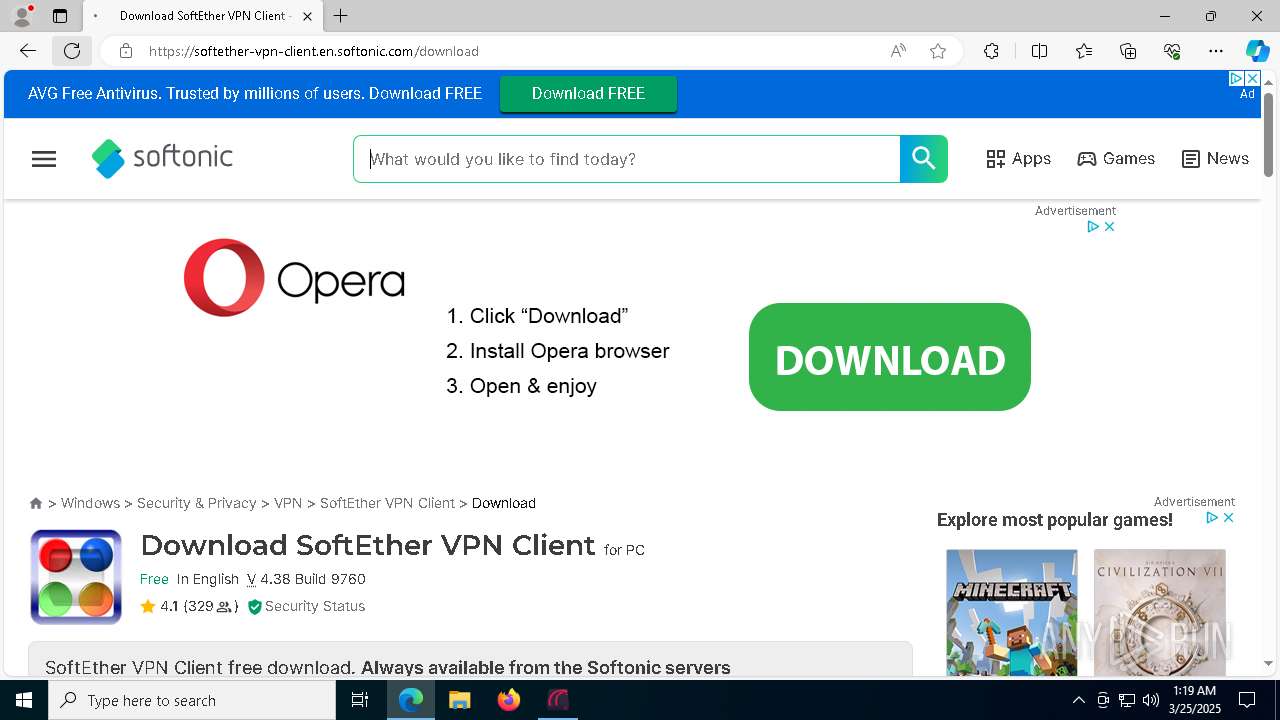Open the News navigation item
This screenshot has width=1280, height=720.
(x=1215, y=159)
